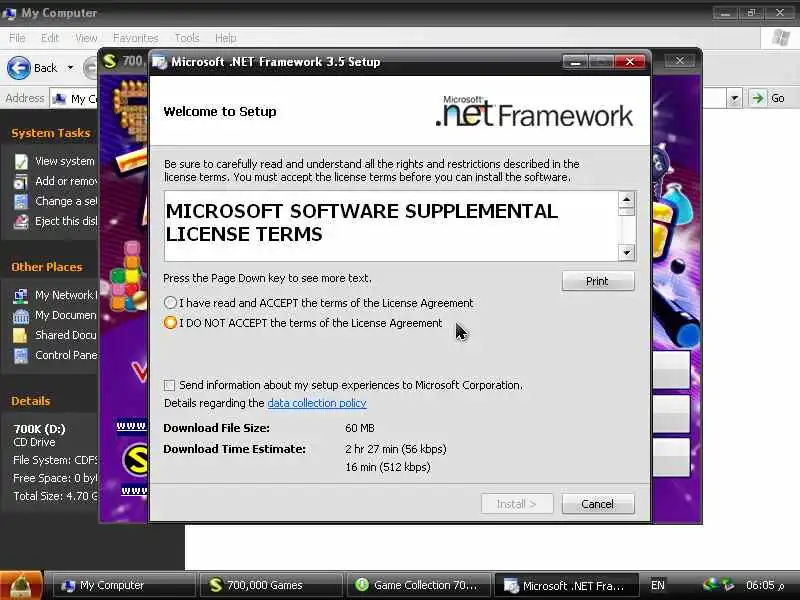Click Add or remove programs icon

(x=21, y=182)
